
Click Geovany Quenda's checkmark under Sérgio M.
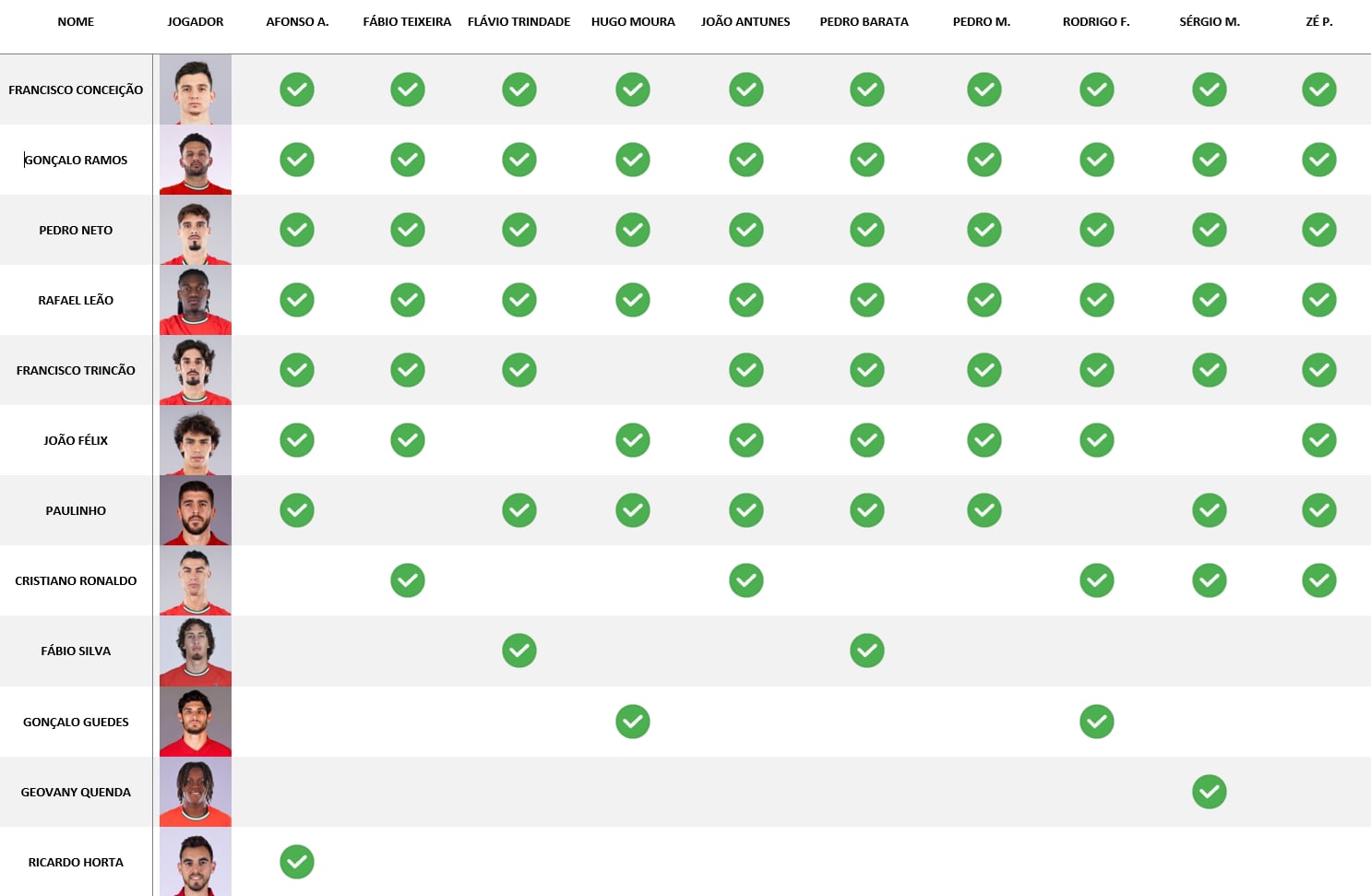click(x=1210, y=792)
